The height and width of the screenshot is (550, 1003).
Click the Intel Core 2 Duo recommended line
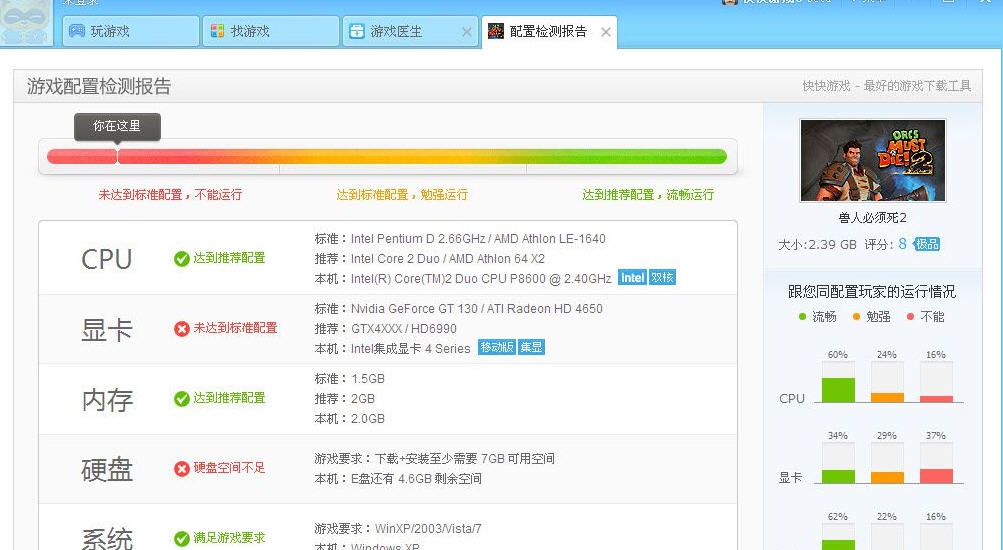[x=429, y=259]
